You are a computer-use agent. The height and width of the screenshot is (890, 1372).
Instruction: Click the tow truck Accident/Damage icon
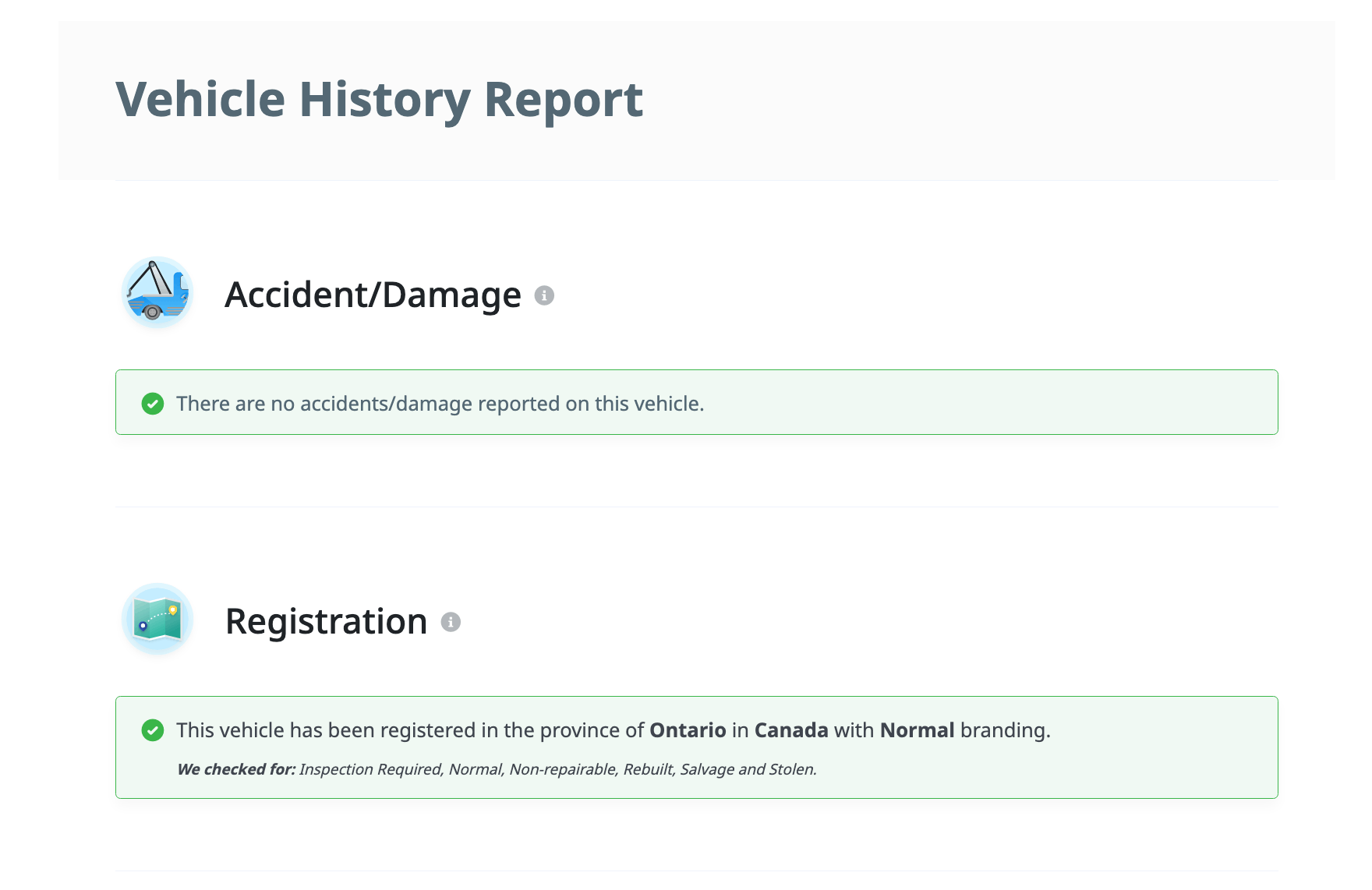pyautogui.click(x=157, y=293)
